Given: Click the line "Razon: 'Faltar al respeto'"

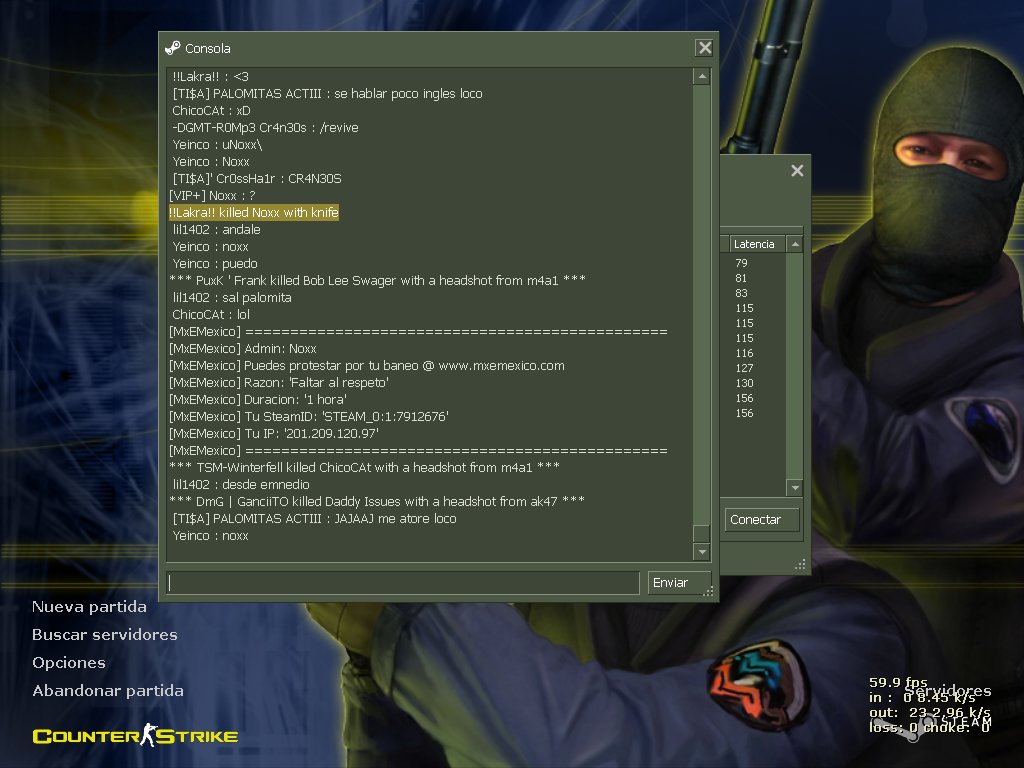Looking at the screenshot, I should point(279,382).
